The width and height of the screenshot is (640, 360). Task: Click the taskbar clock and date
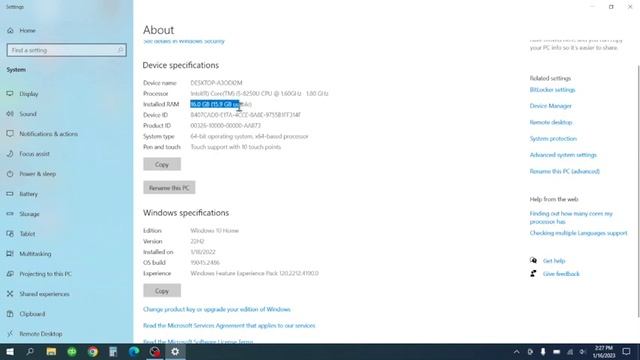(x=604, y=352)
